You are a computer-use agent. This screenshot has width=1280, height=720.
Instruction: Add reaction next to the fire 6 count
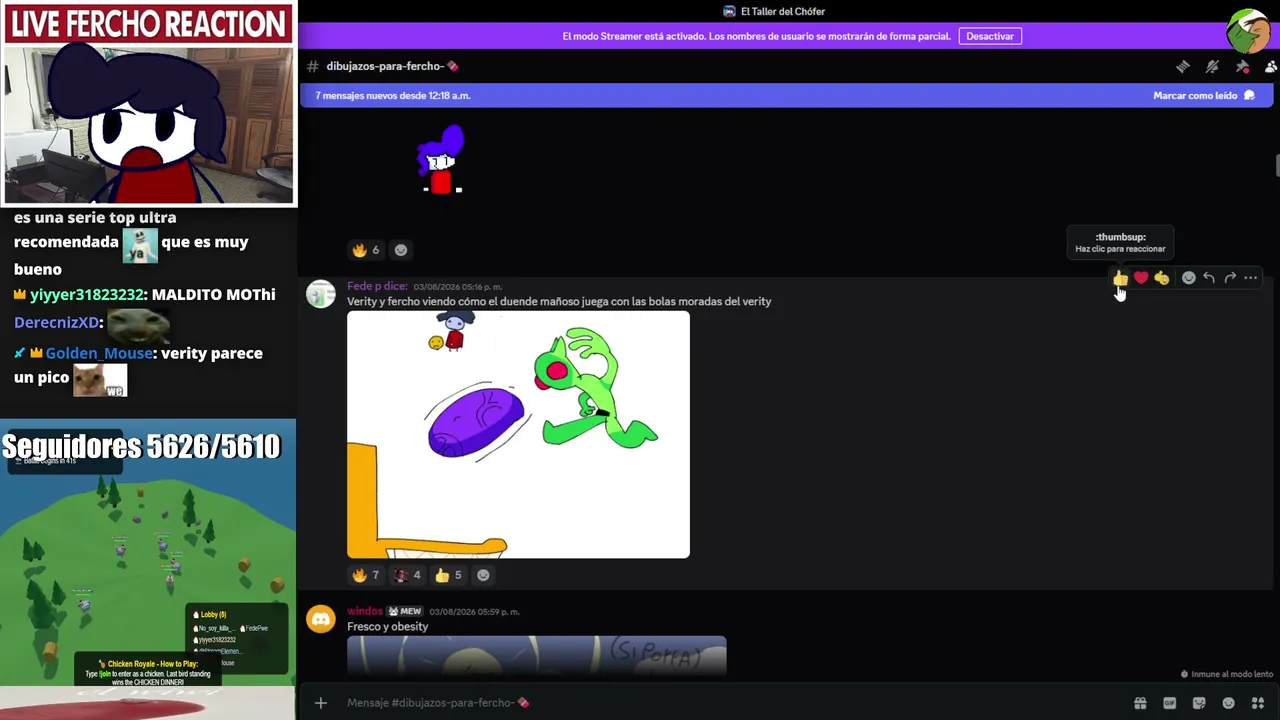coord(401,250)
